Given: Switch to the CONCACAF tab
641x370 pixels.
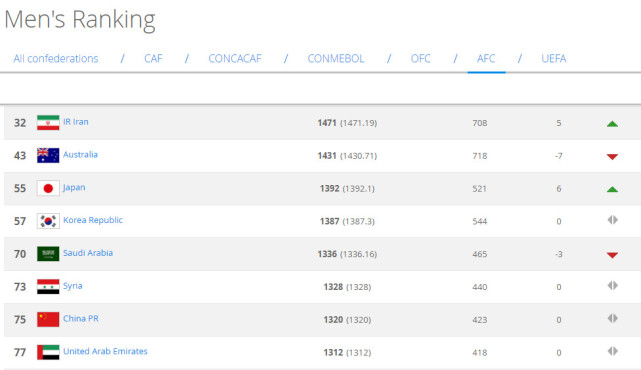Looking at the screenshot, I should click(235, 59).
